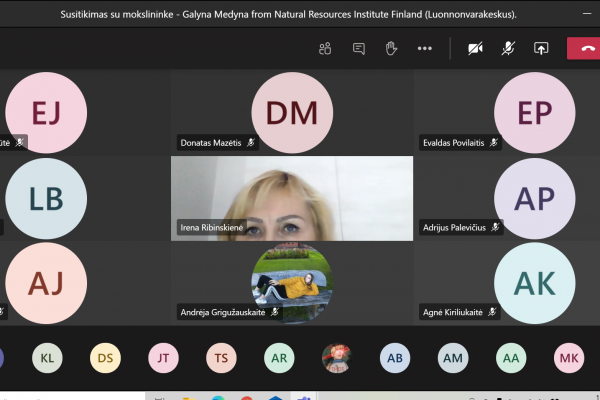Click the meeting title text in title bar

289,15
